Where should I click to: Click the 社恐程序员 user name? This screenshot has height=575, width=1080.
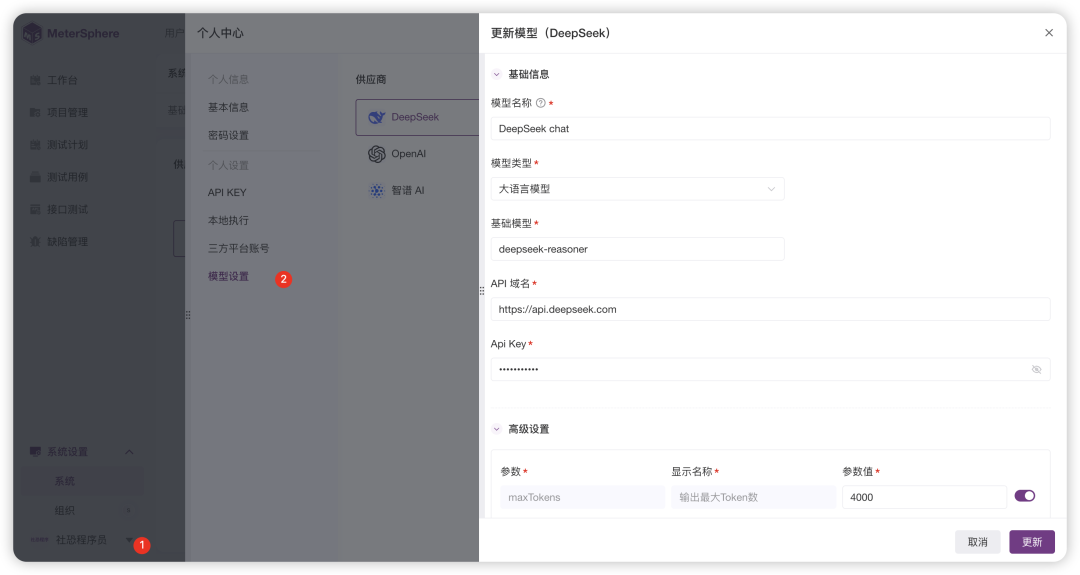pos(81,540)
